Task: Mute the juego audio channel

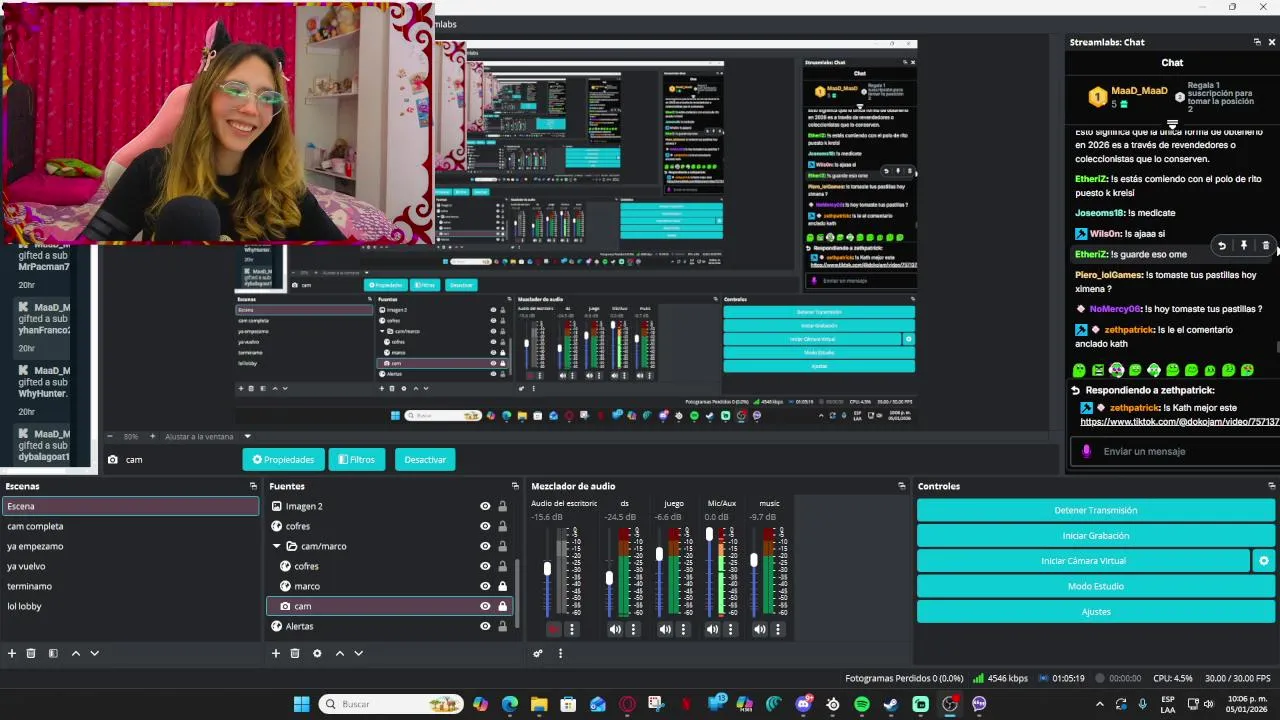Action: pyautogui.click(x=665, y=629)
